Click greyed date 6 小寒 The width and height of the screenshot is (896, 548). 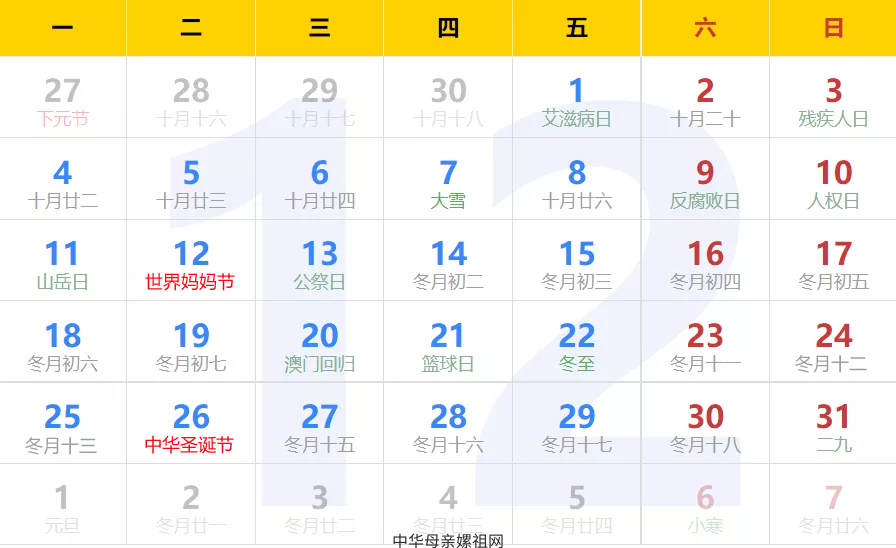(x=705, y=505)
